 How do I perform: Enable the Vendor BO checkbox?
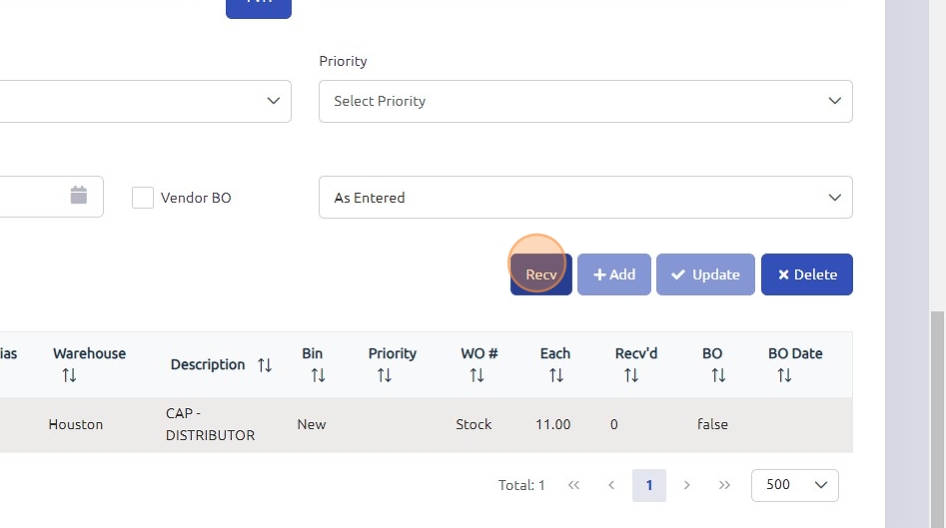[143, 198]
